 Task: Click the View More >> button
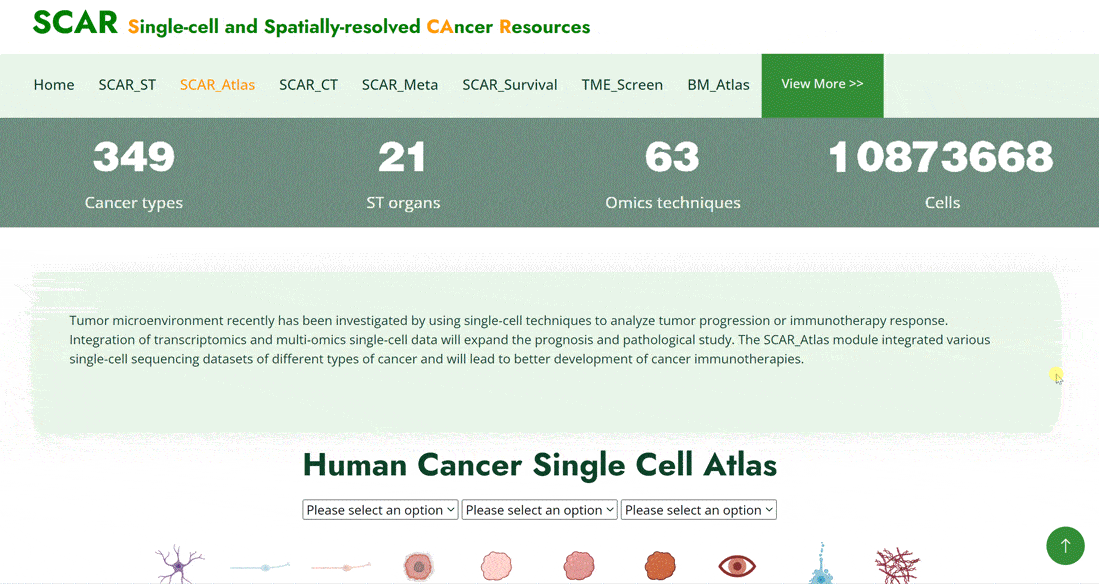822,86
